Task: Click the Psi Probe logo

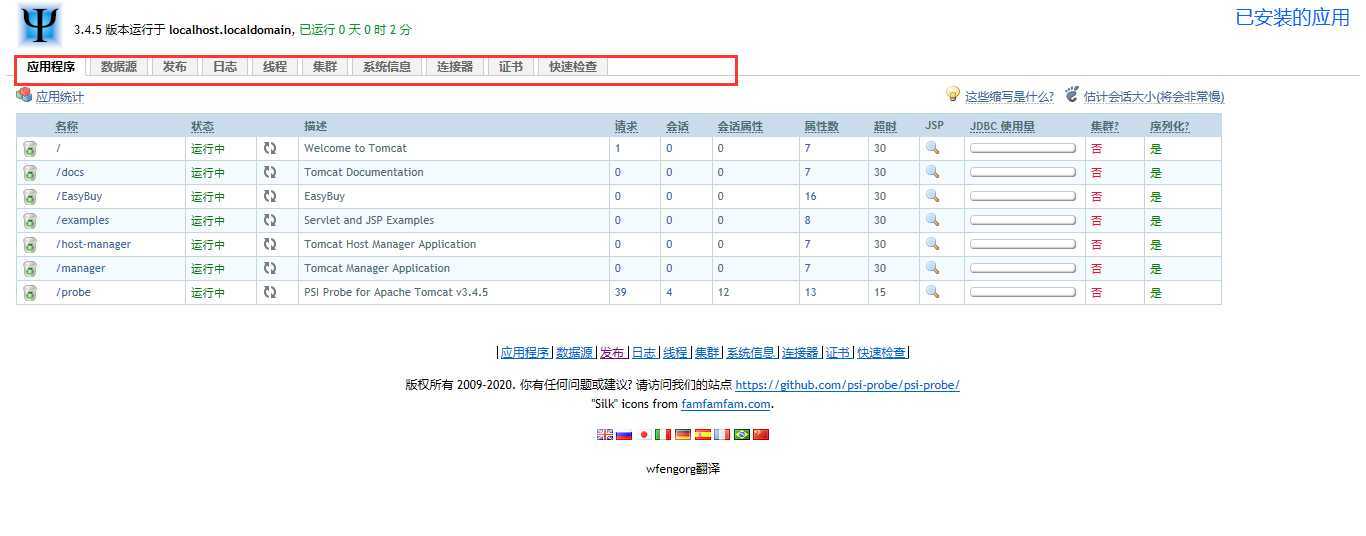Action: pos(40,25)
